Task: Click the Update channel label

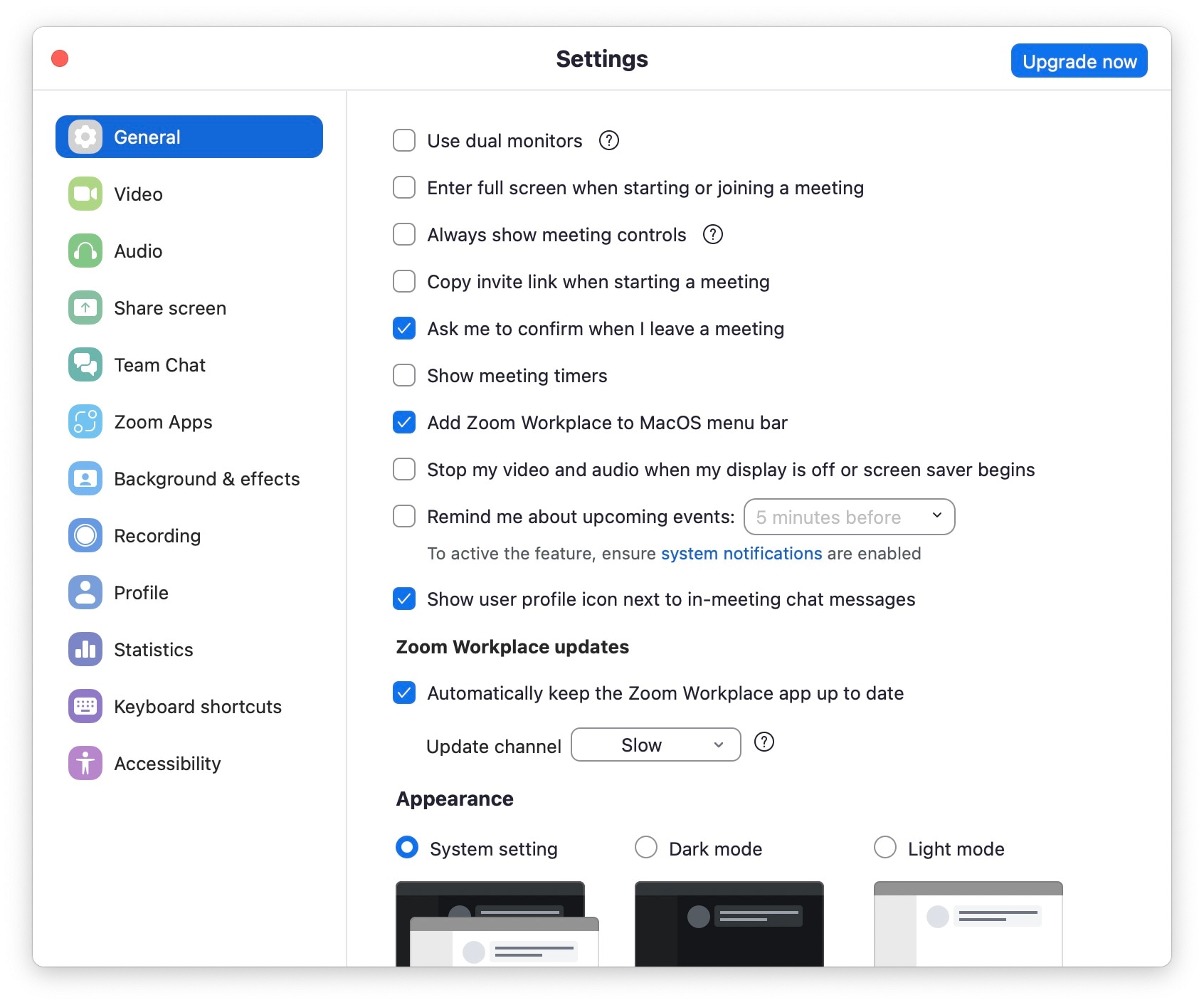Action: [x=494, y=746]
